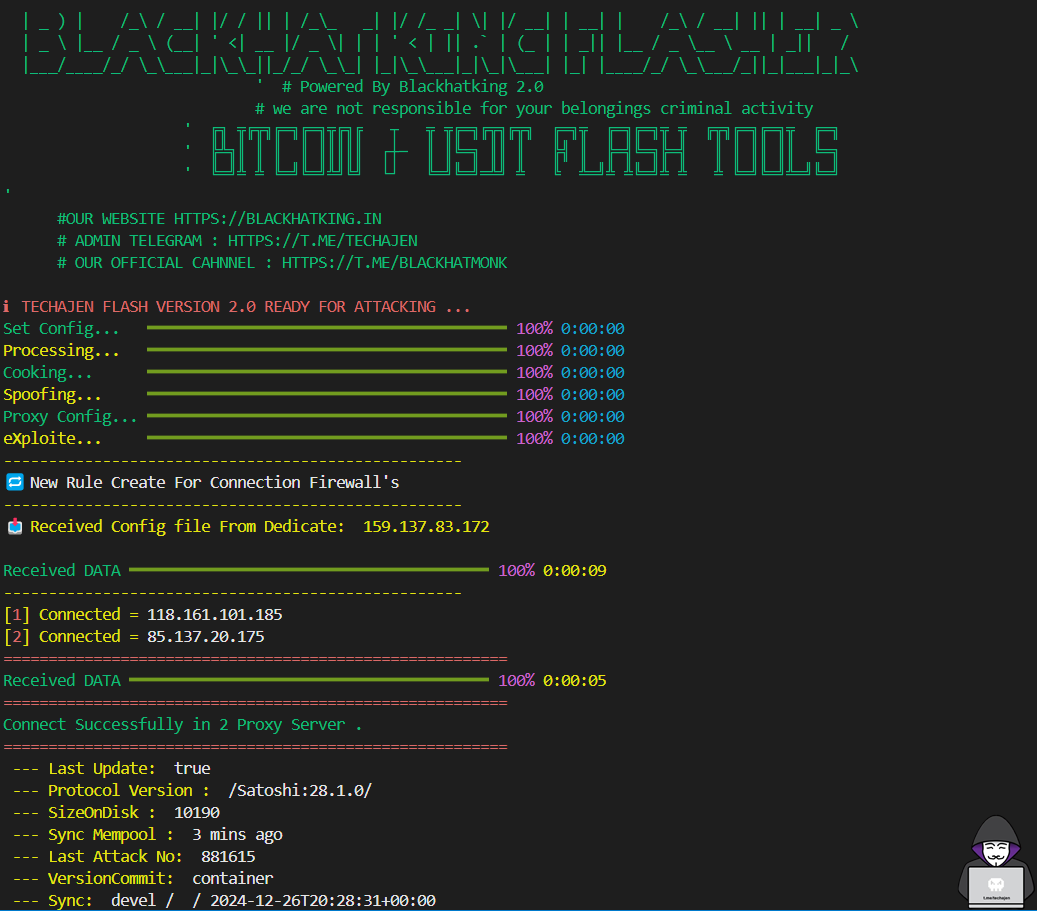This screenshot has height=911, width=1037.
Task: Click the Set Config progress bar
Action: tap(327, 327)
